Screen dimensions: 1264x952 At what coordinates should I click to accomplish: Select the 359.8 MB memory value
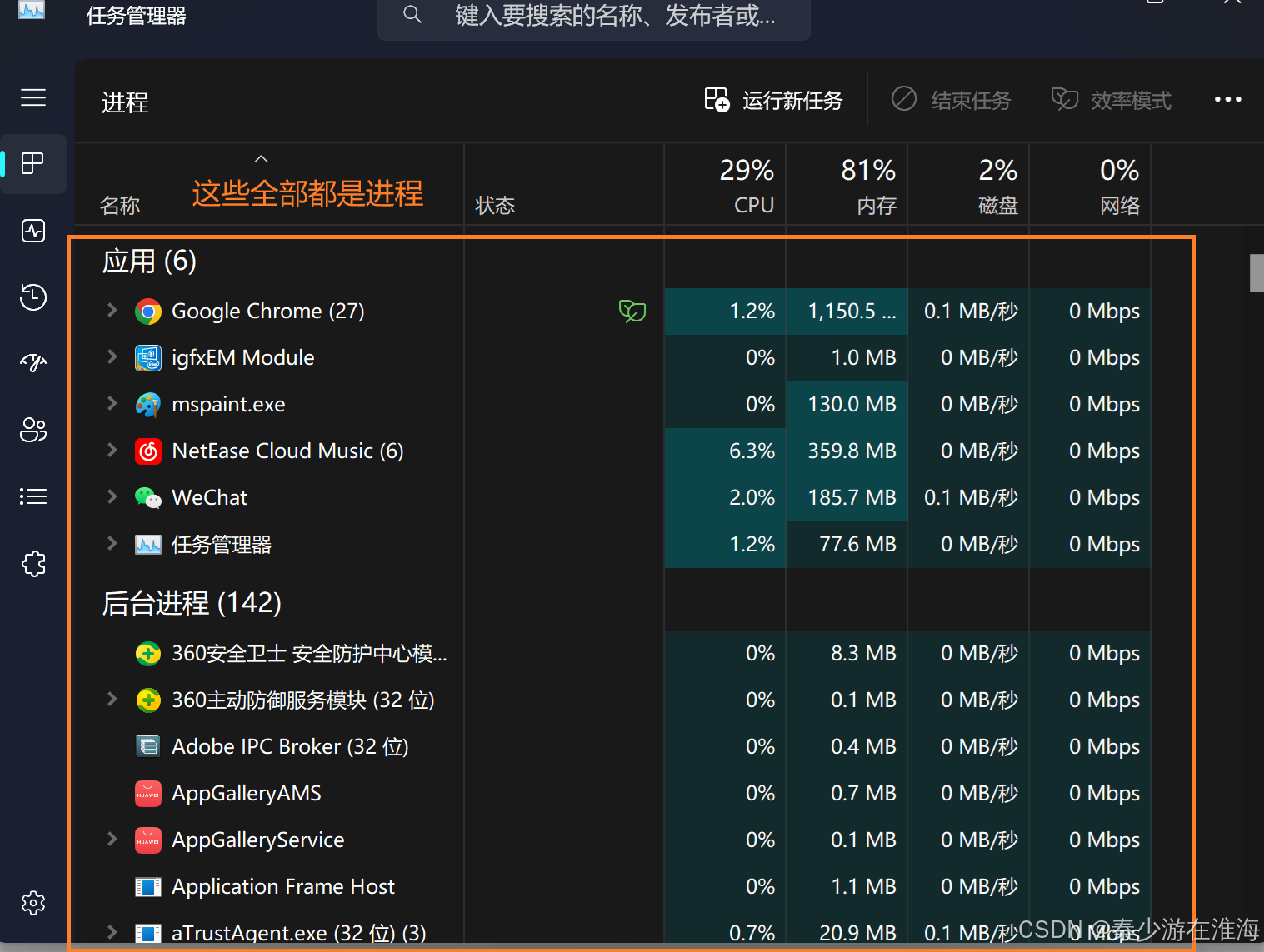click(852, 451)
